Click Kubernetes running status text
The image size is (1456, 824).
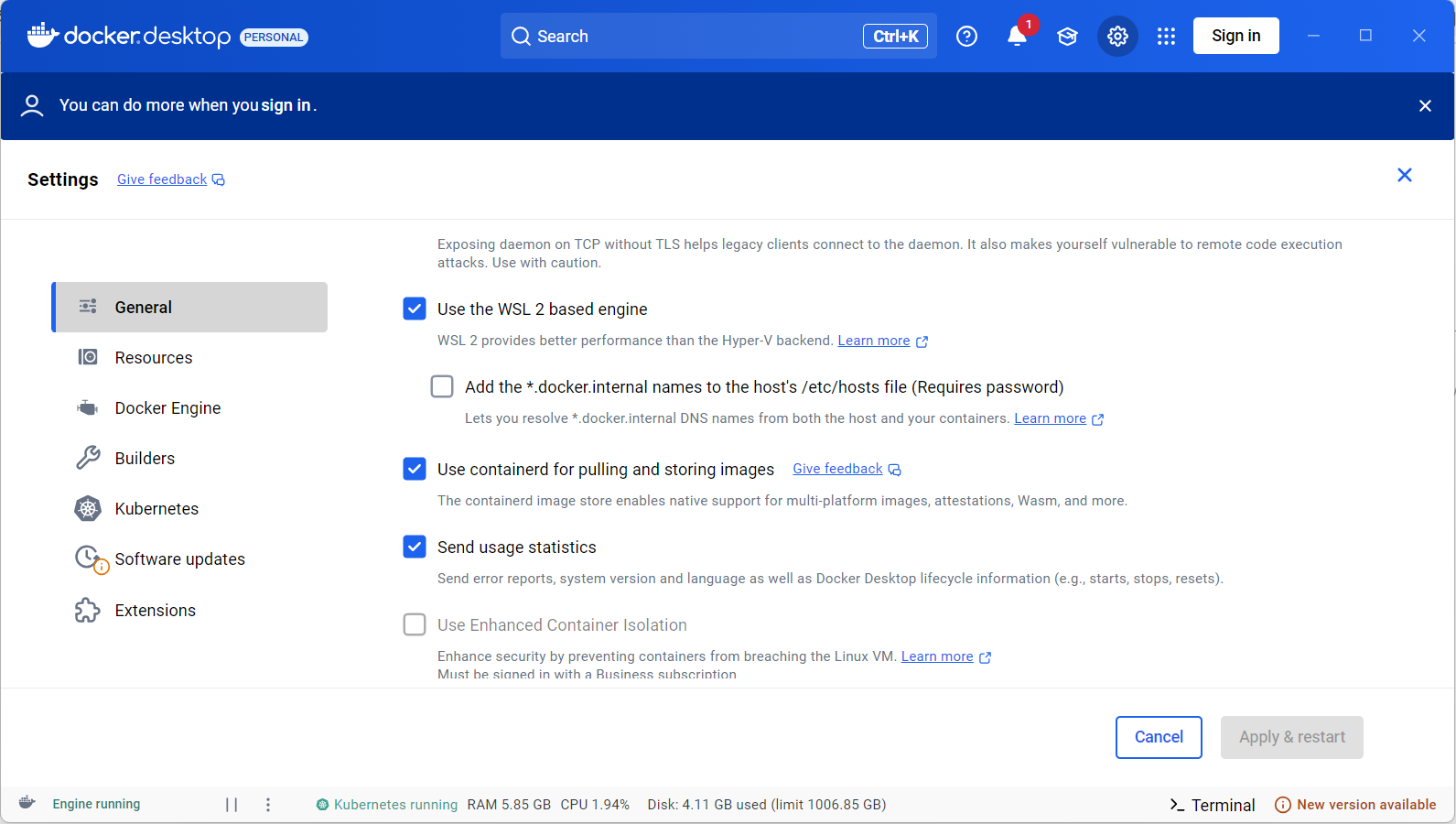(x=395, y=805)
